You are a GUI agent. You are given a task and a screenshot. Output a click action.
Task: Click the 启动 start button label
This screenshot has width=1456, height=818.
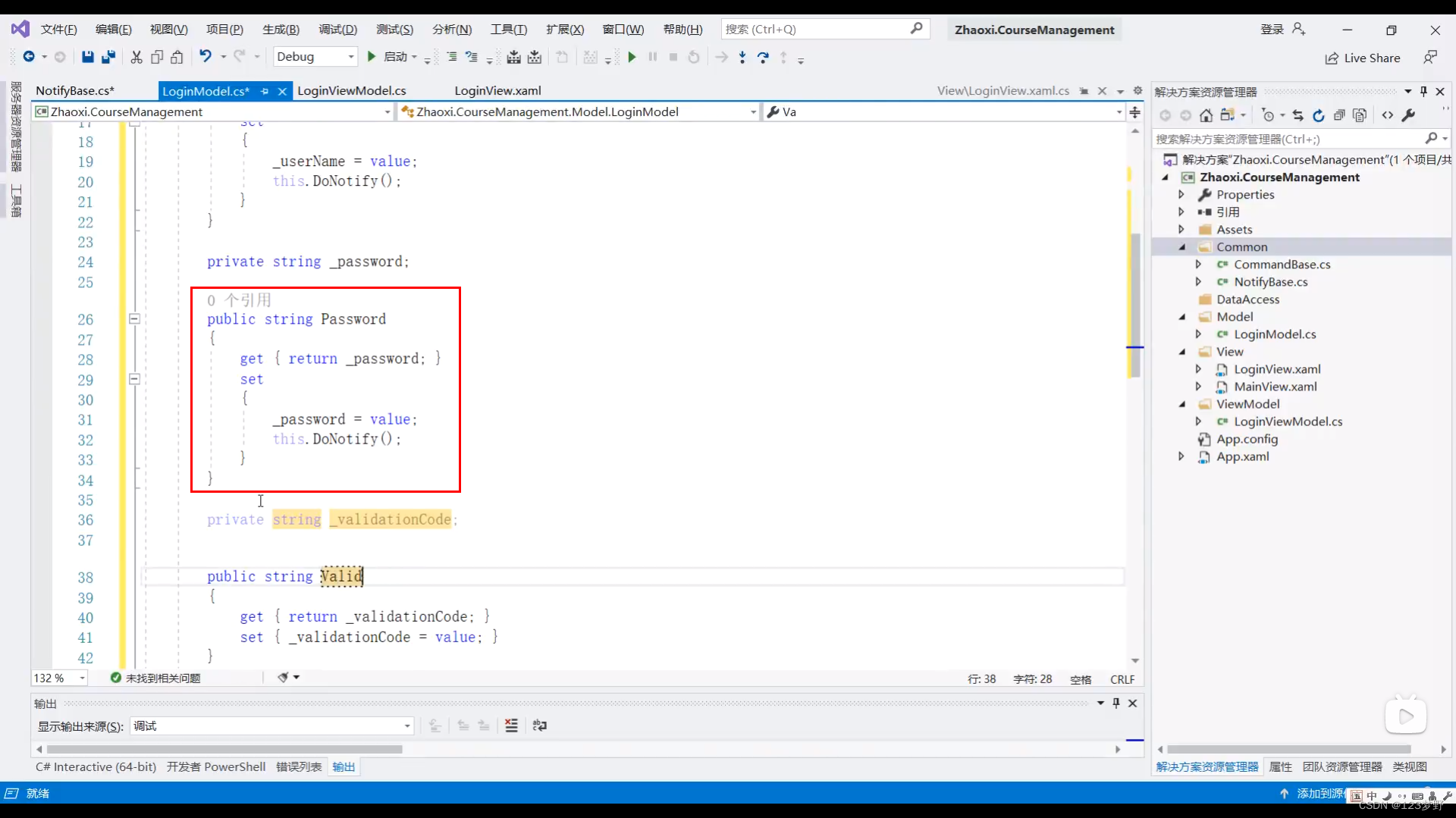(x=395, y=57)
